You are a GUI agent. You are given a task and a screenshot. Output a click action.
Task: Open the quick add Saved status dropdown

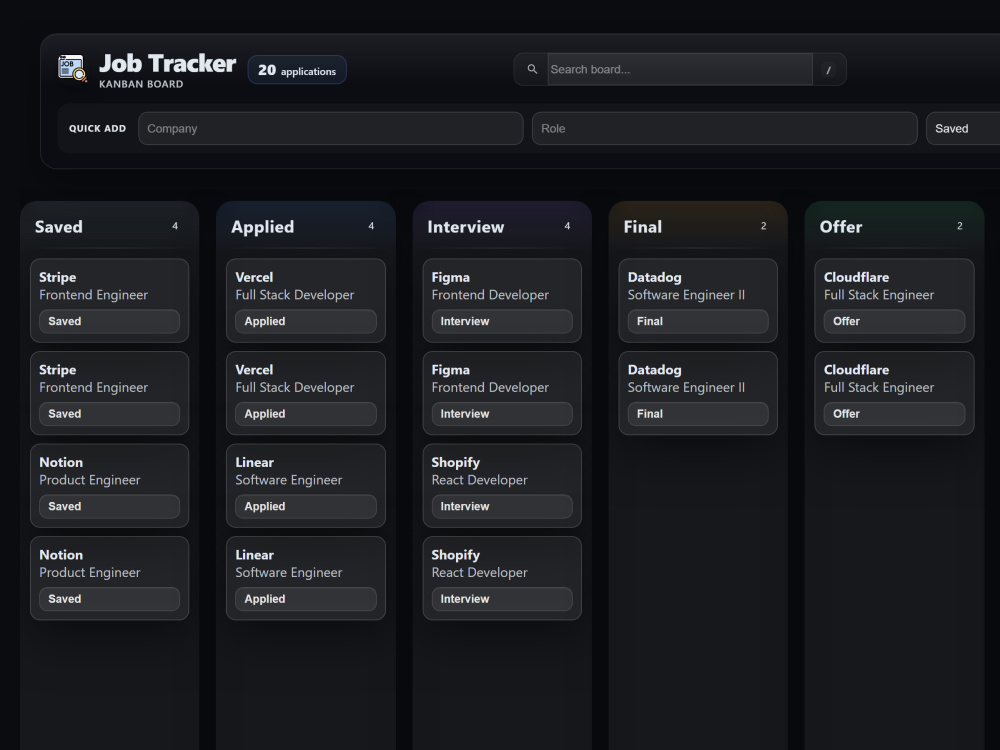tap(963, 128)
